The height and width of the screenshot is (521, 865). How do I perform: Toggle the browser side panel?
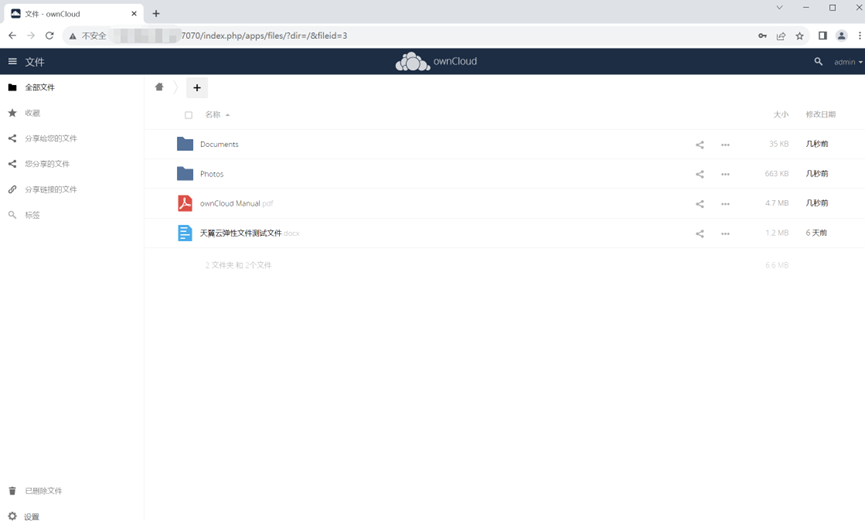point(823,35)
